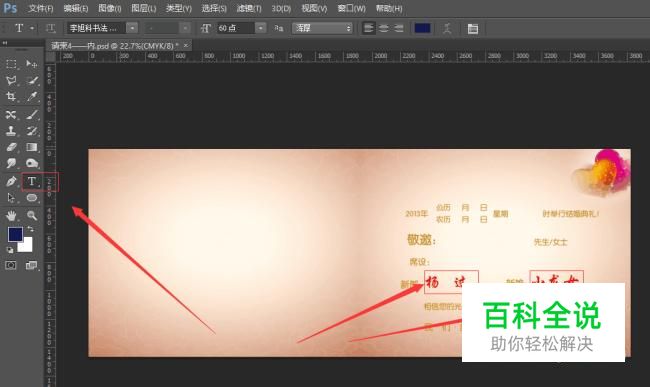Screen dimensions: 650x387
Task: Toggle Quick Mask mode
Action: [11, 265]
